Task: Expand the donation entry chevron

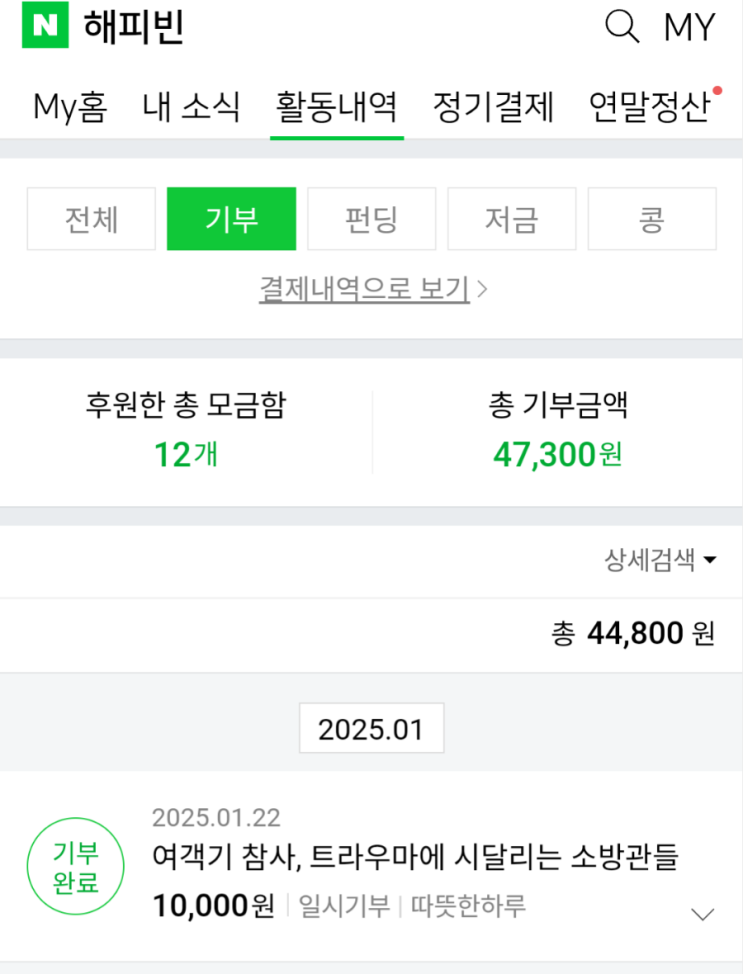Action: click(703, 914)
